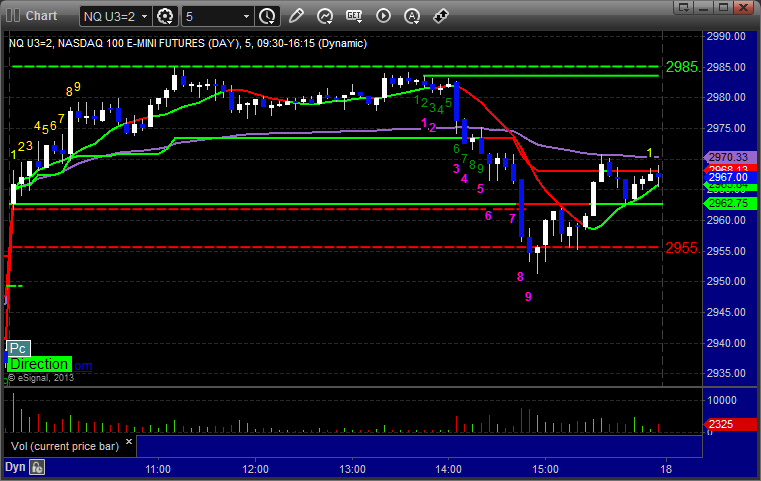The height and width of the screenshot is (481, 761).
Task: Click the green Direction label
Action: pos(39,364)
